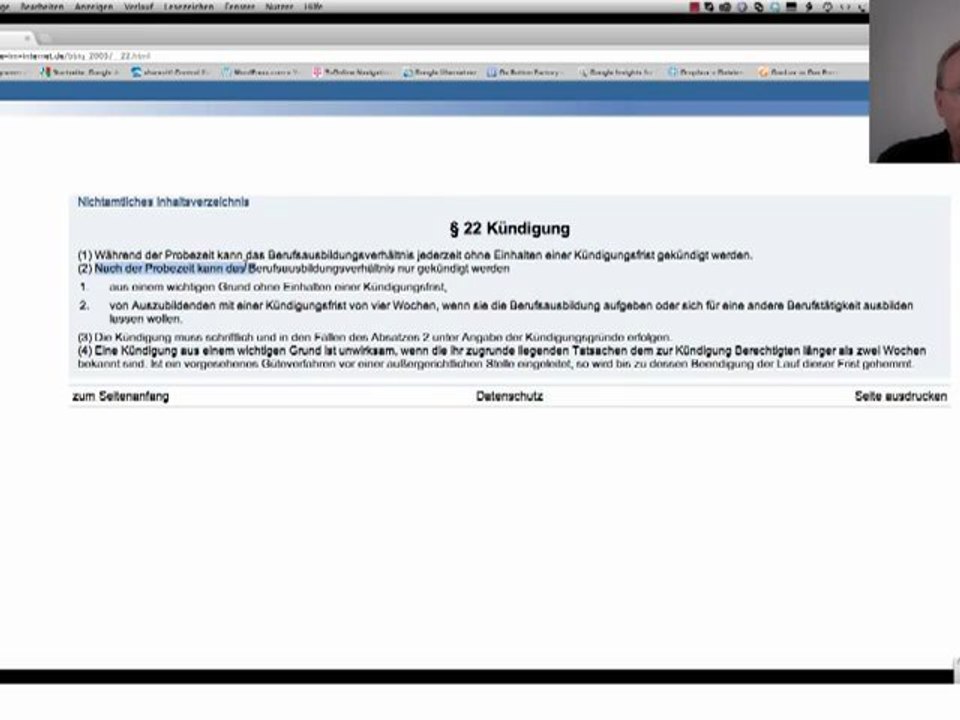Click paragraph (4) 'Eine Kündigung aus einem wichtigen Grund'

(x=501, y=357)
